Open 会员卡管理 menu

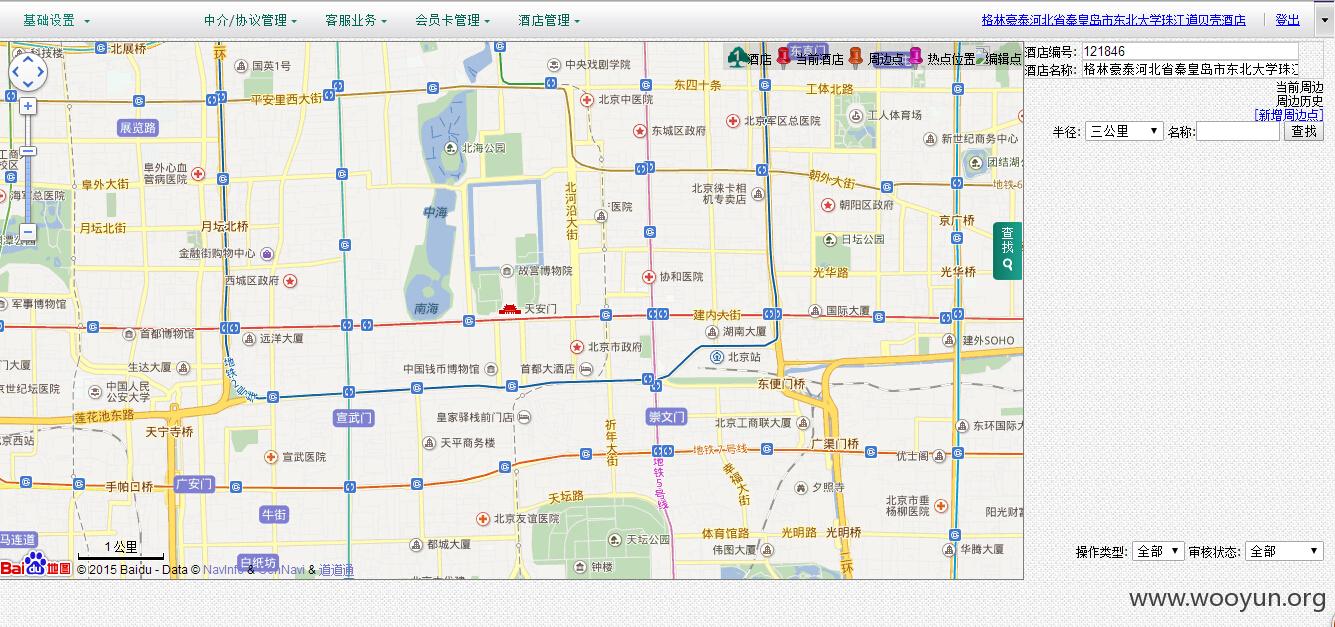[x=452, y=20]
